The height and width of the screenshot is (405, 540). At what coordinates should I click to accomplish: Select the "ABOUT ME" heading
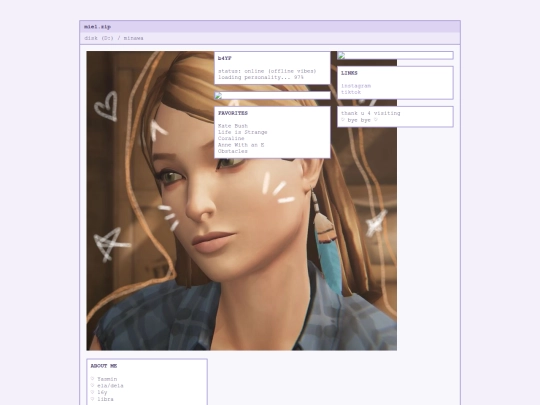pyautogui.click(x=104, y=366)
